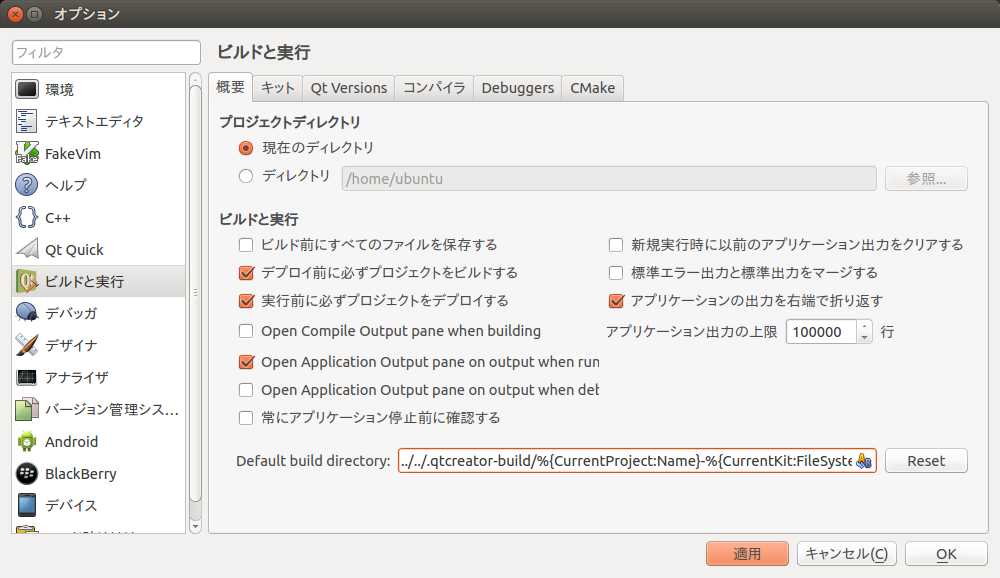Click the category list vertical scrollbar
1000x578 pixels.
(x=195, y=290)
